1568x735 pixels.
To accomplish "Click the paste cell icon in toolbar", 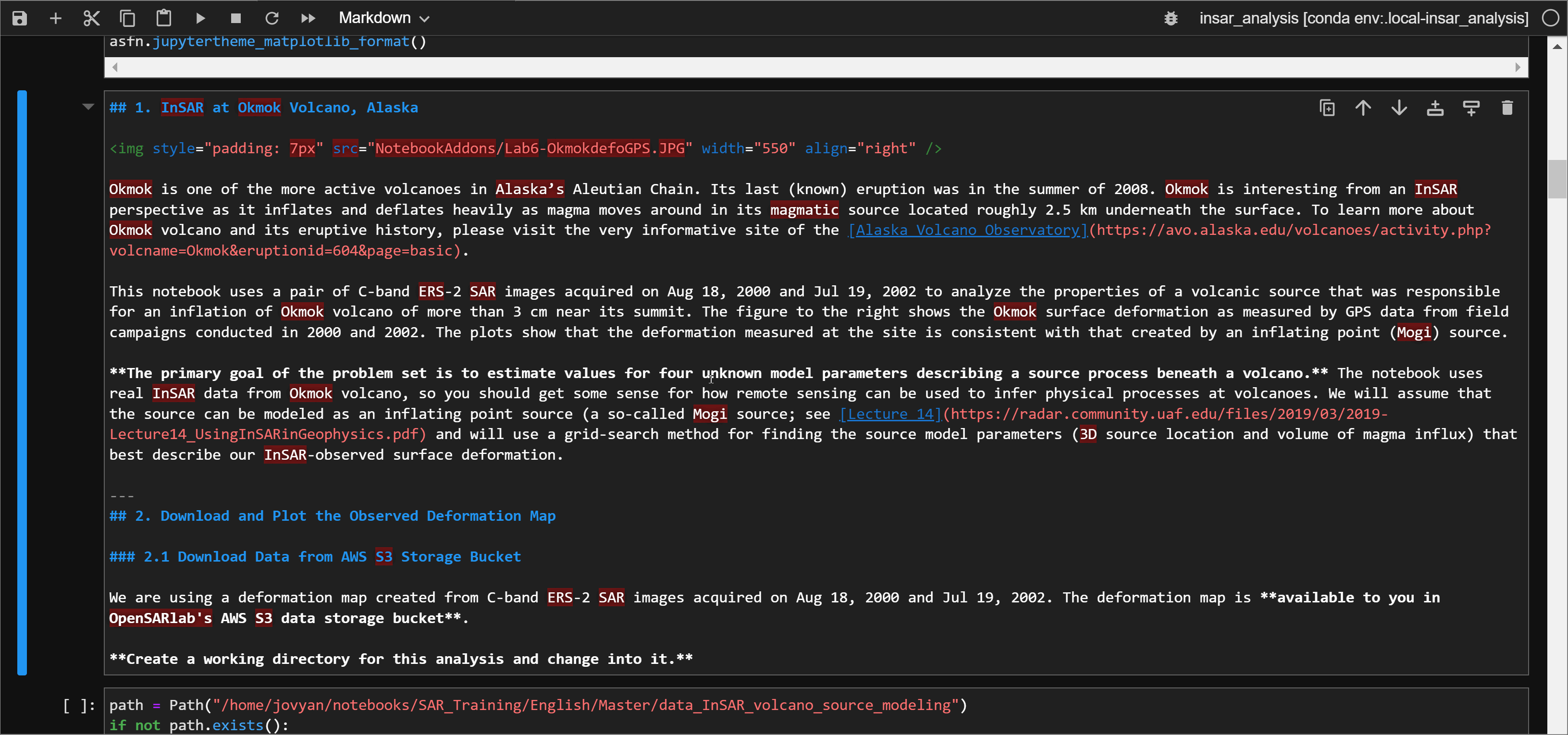I will click(x=162, y=17).
